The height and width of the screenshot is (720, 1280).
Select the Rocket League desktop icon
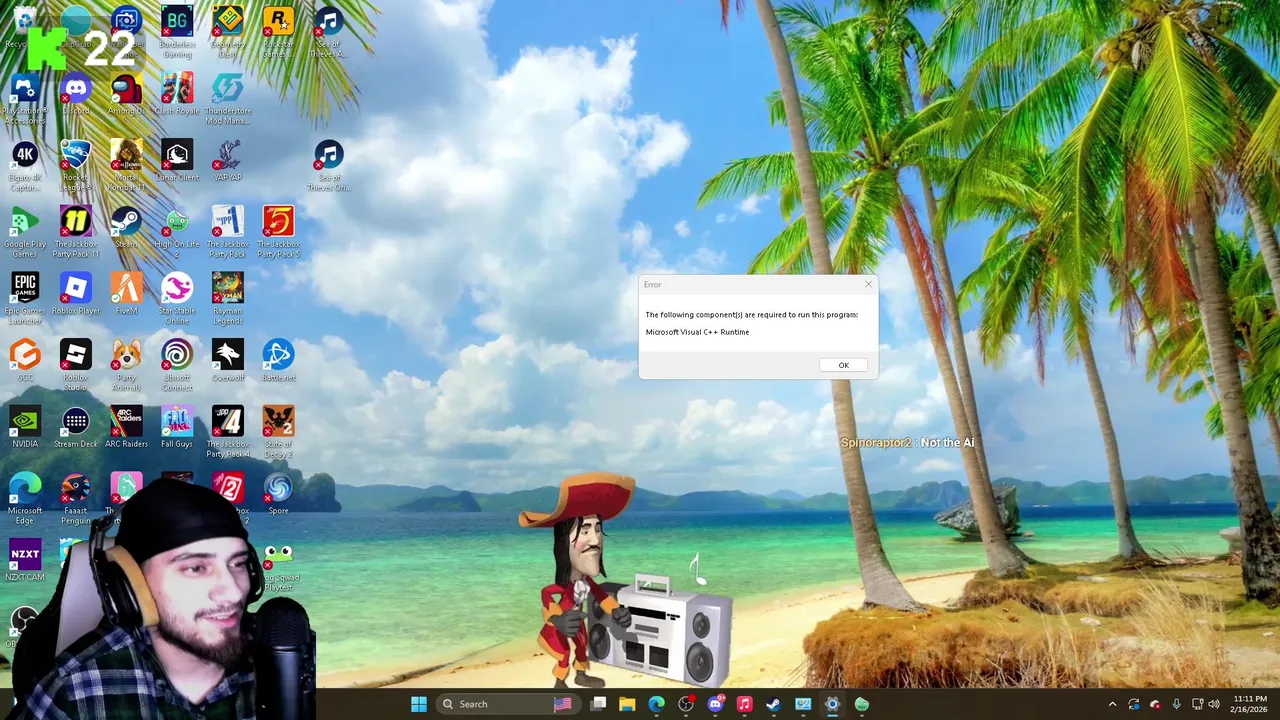[76, 166]
